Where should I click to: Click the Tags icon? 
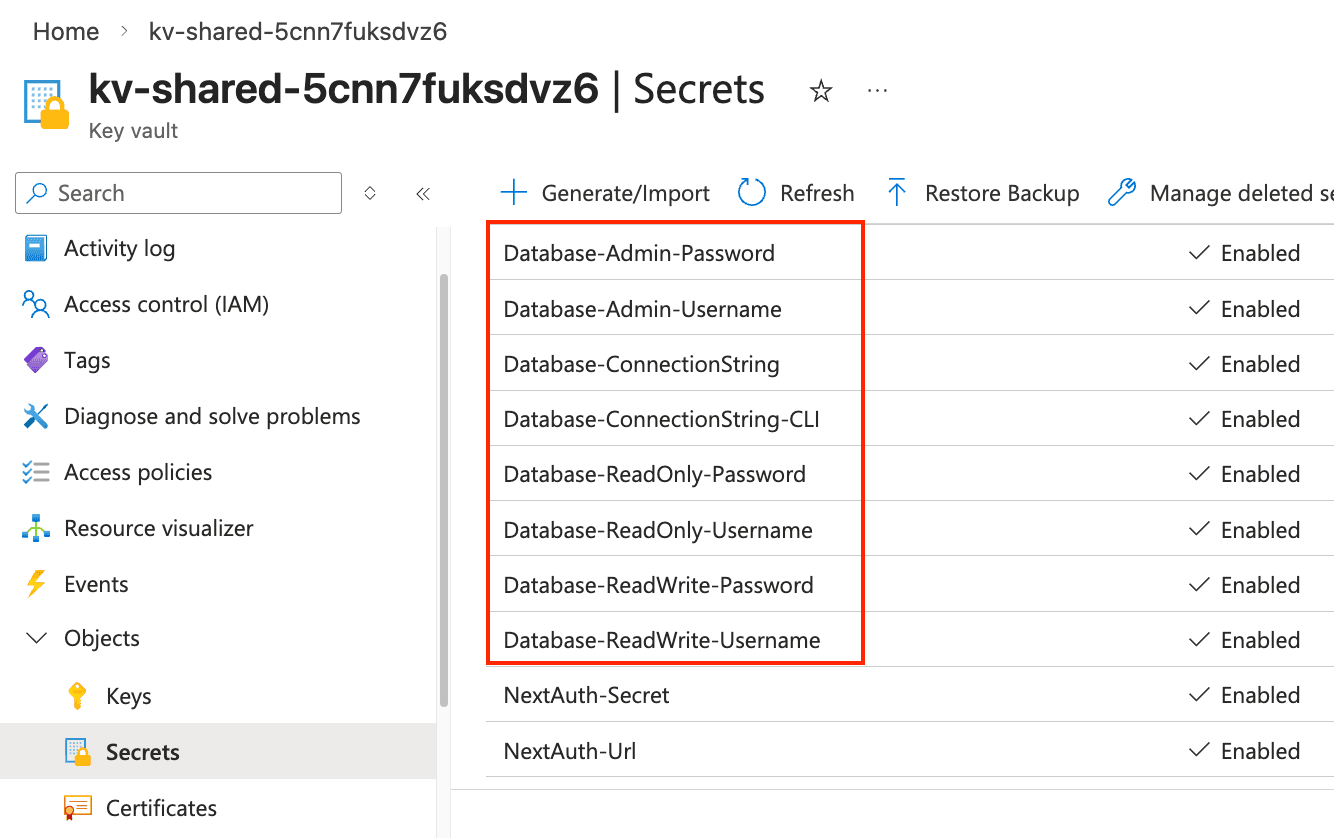click(36, 361)
